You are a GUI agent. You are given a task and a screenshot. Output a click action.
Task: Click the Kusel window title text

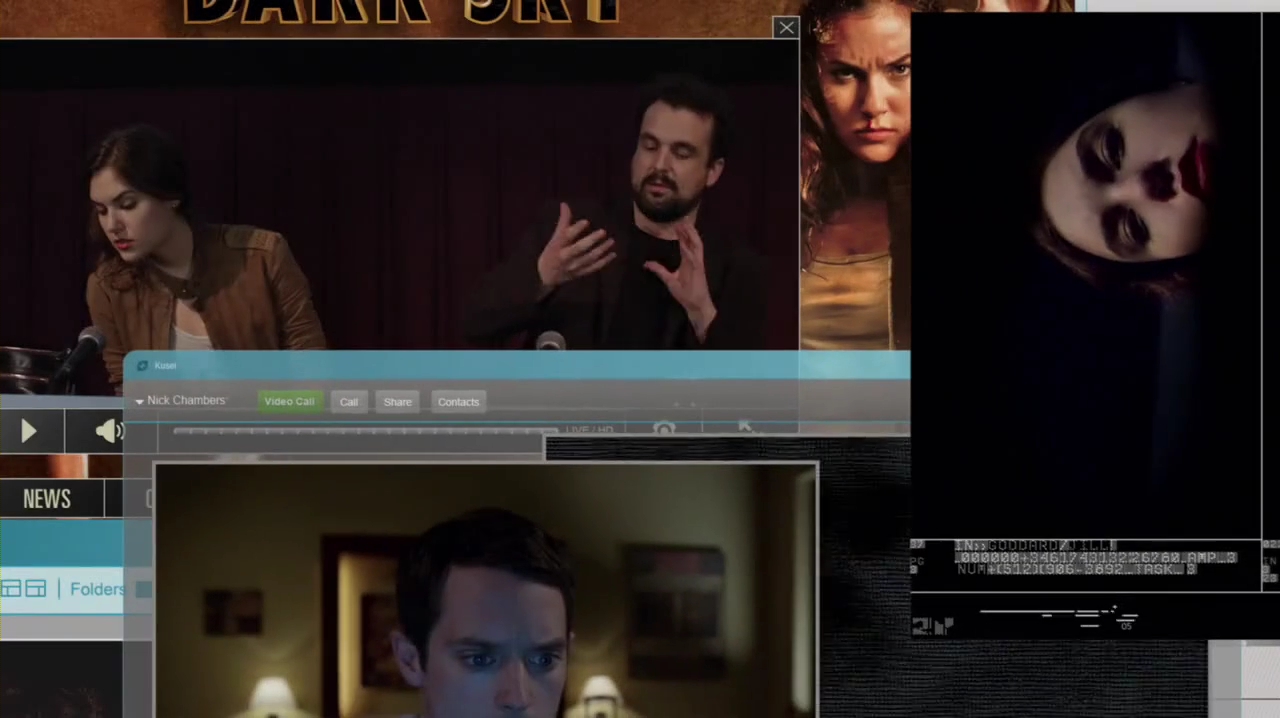(x=165, y=366)
